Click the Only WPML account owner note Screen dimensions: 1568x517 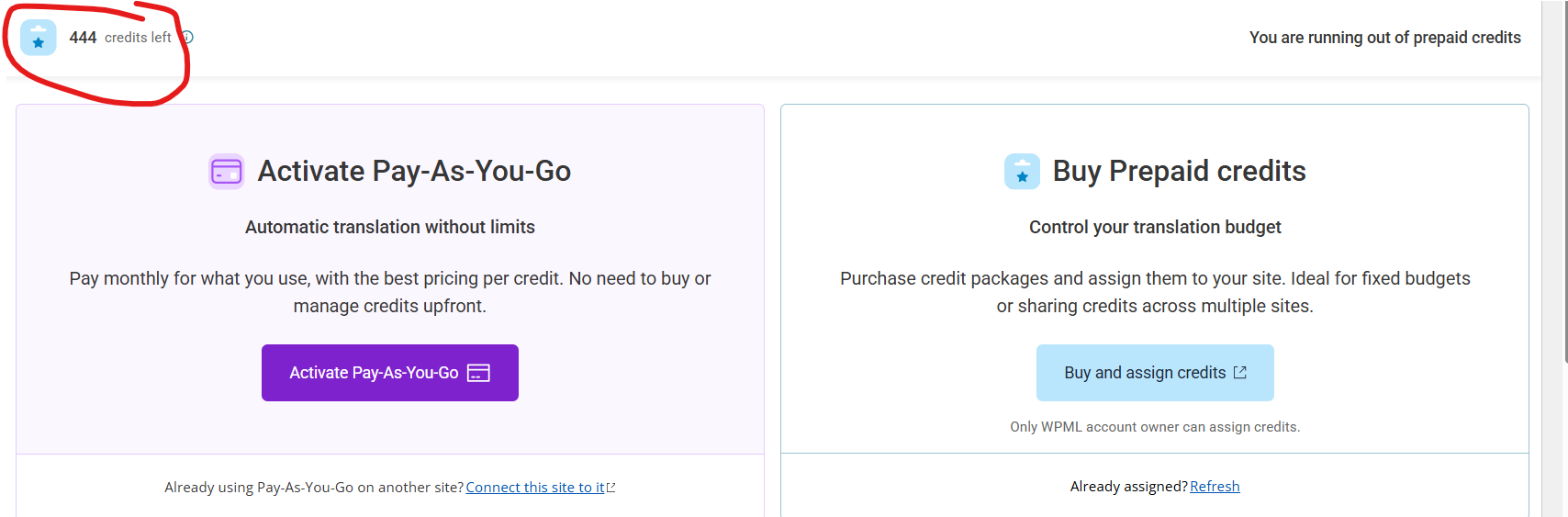(1155, 427)
